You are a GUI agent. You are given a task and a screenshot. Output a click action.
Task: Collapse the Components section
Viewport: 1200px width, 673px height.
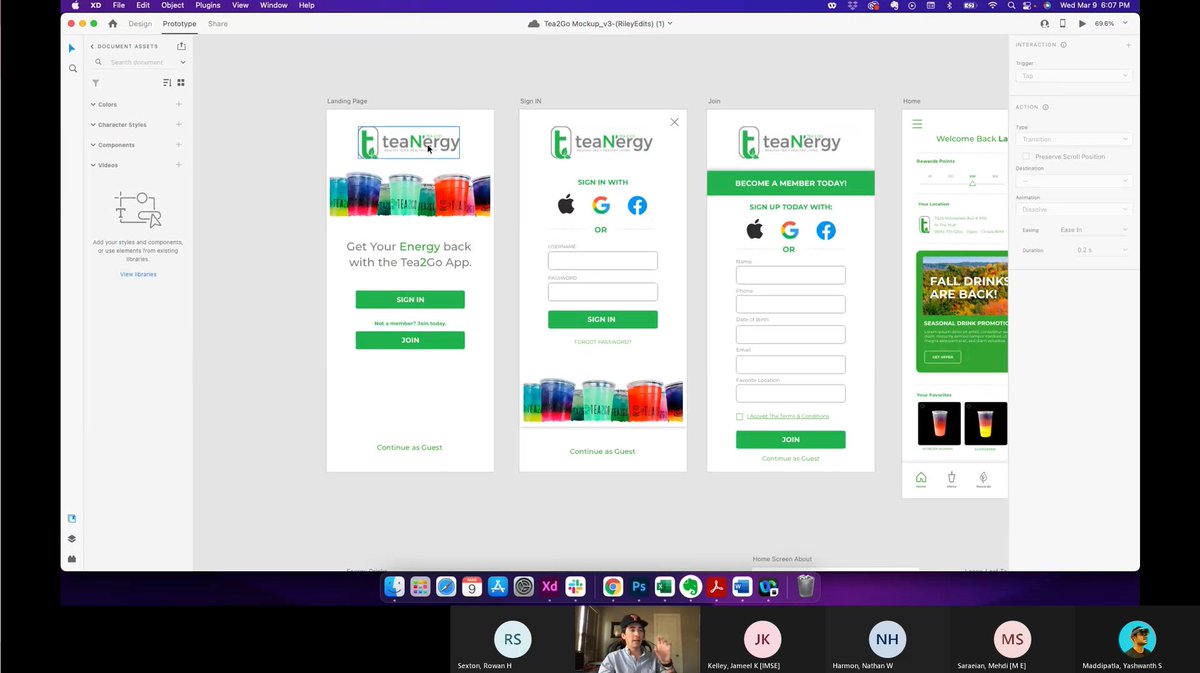pyautogui.click(x=93, y=145)
